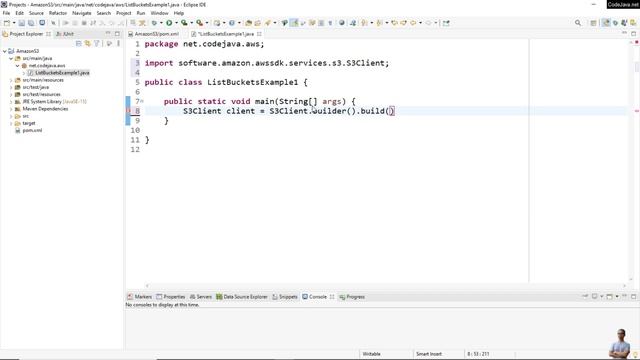Select src/test/java in the project tree
The image size is (640, 360).
point(36,87)
